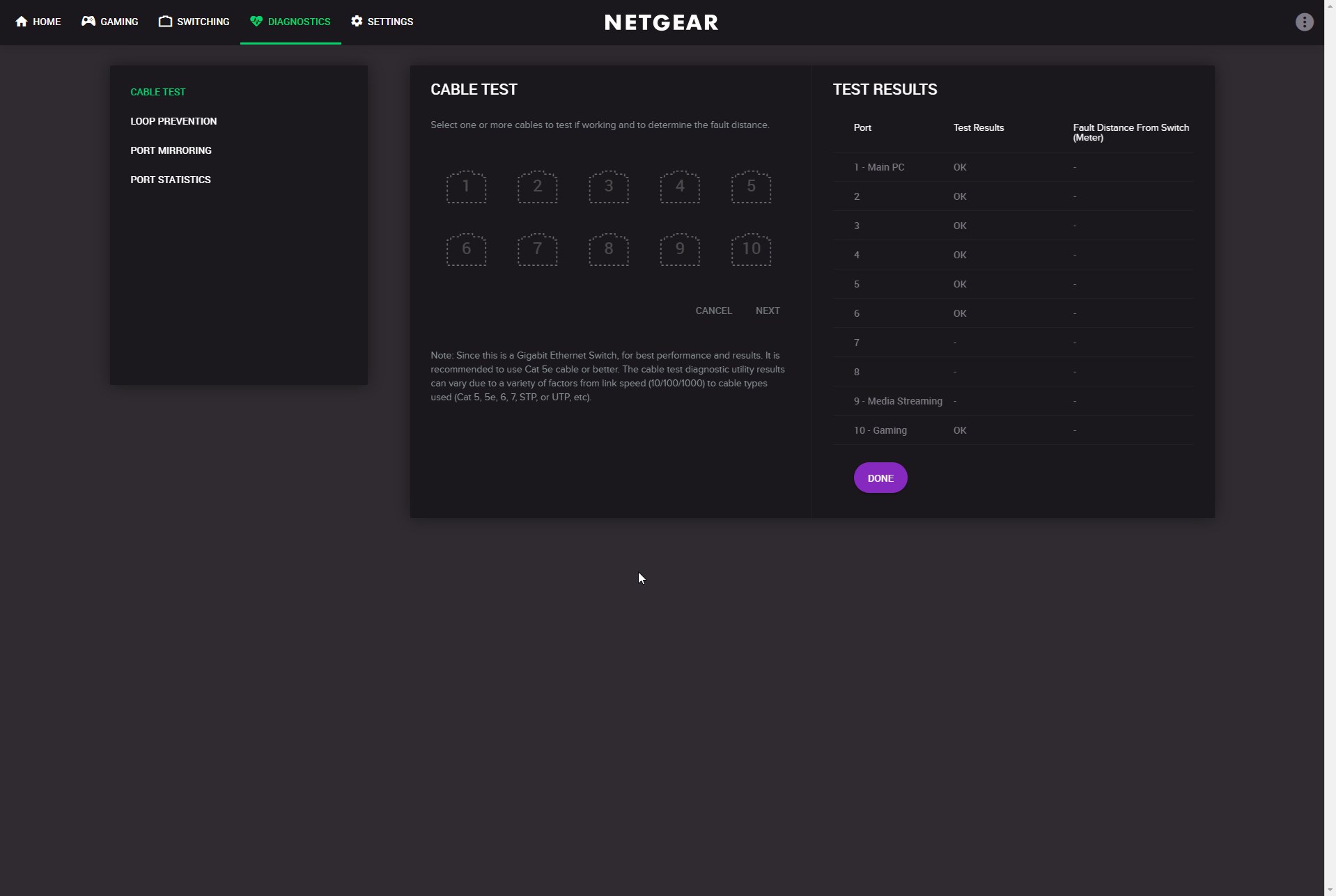Image resolution: width=1336 pixels, height=896 pixels.
Task: Open the Settings tab
Action: click(382, 22)
